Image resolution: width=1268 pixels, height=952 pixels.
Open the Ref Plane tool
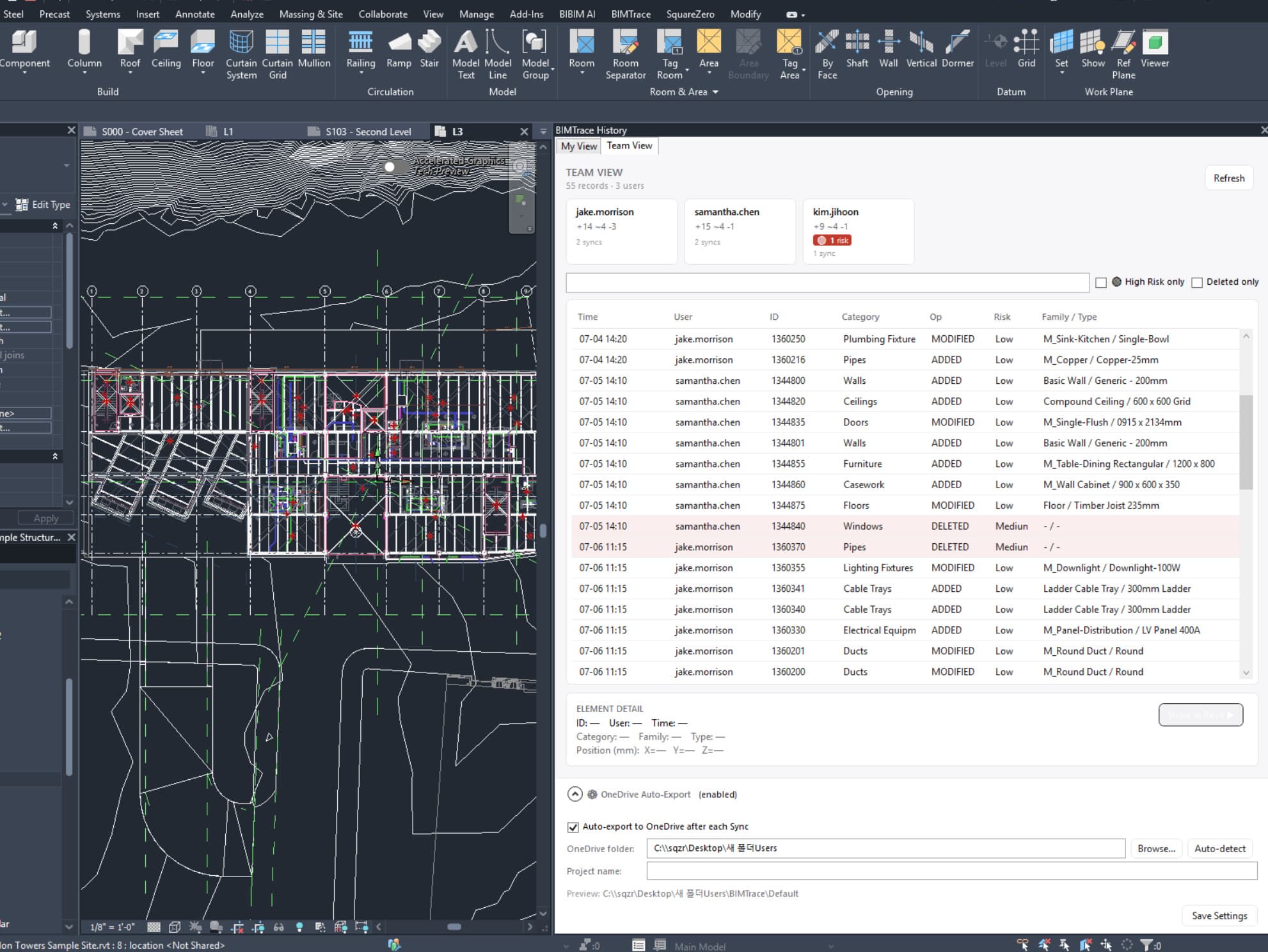[1123, 55]
